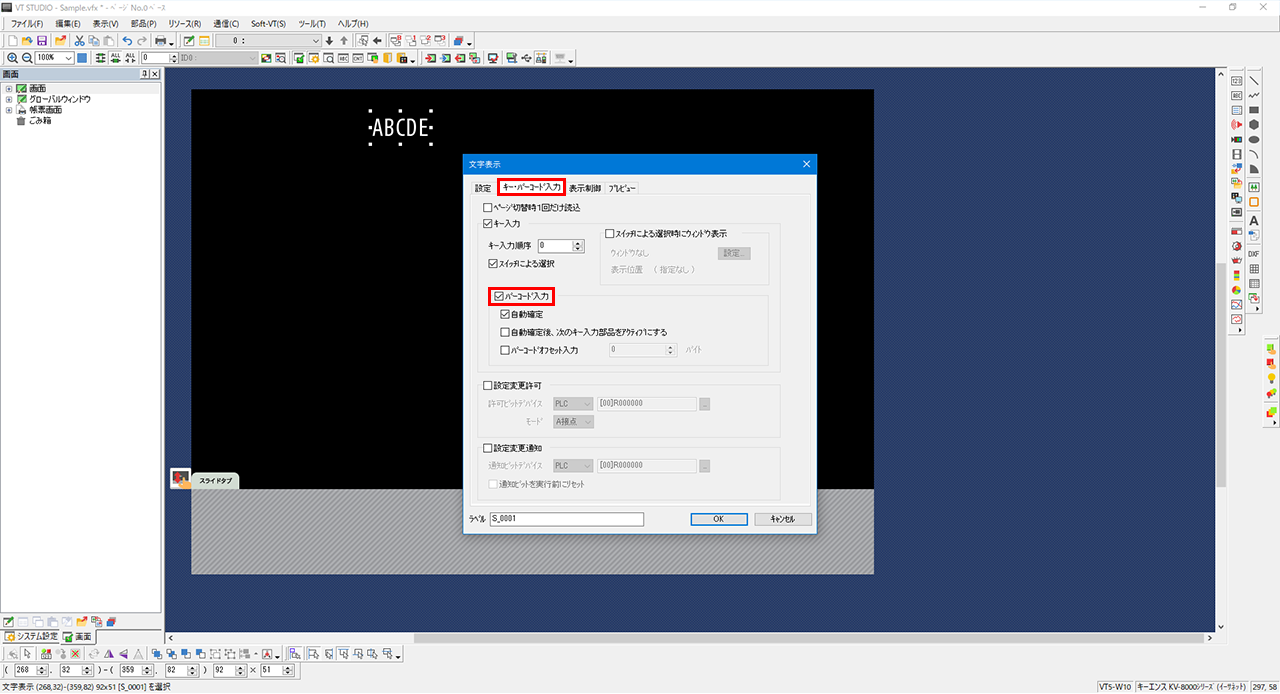Viewport: 1280px width, 694px height.
Task: Select the text 'A' drawing tool
Action: pos(1254,220)
